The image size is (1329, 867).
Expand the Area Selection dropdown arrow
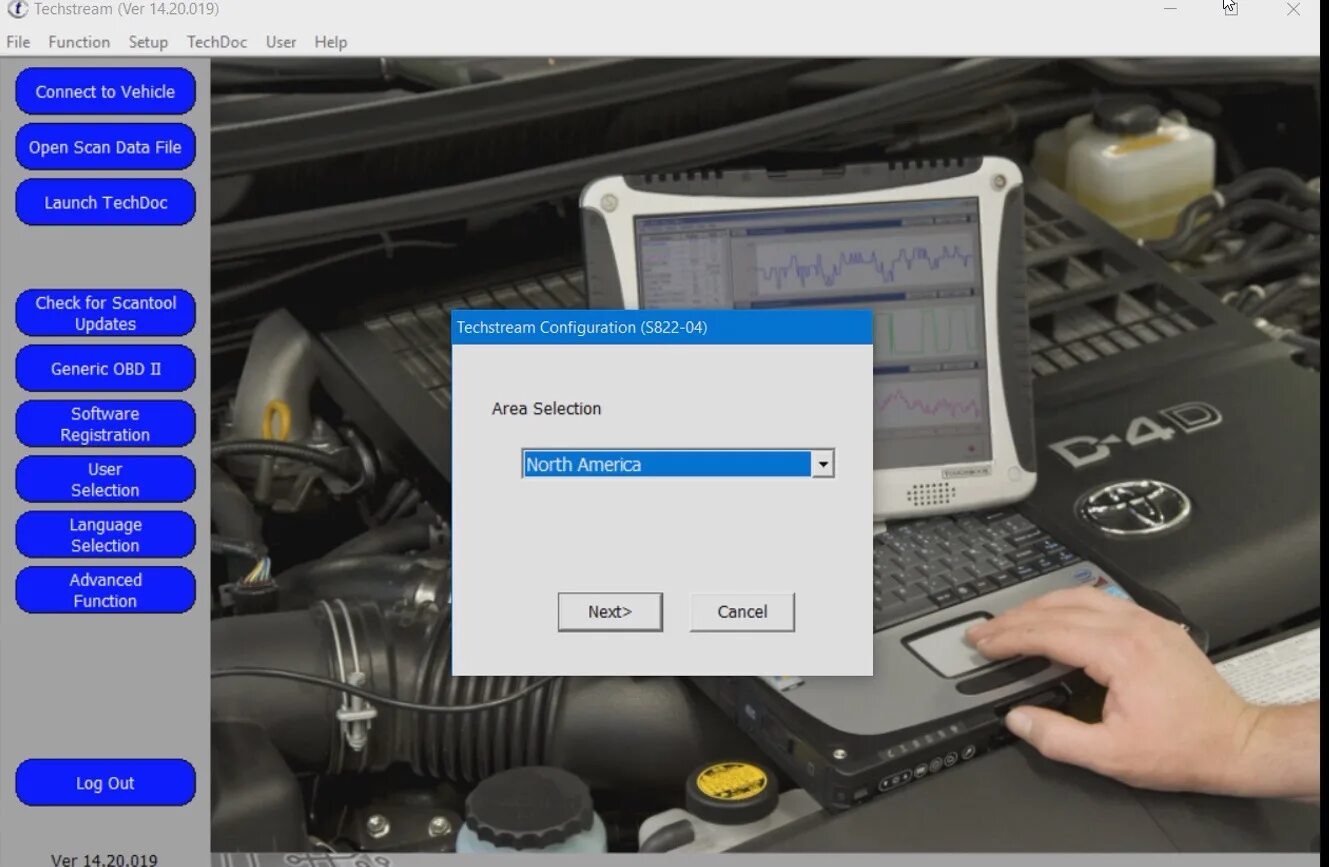coord(823,464)
